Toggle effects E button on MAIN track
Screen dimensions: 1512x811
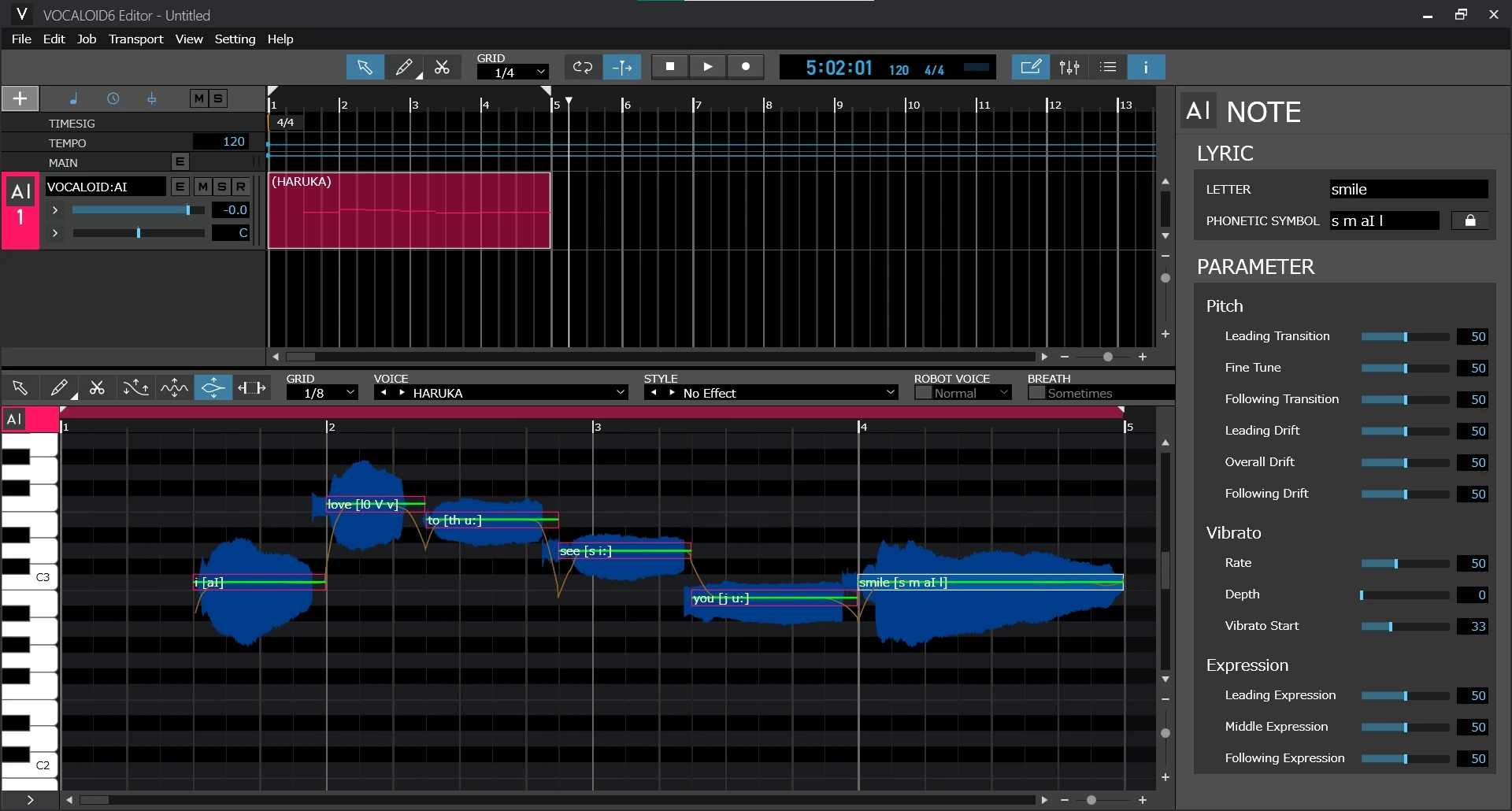pyautogui.click(x=180, y=161)
